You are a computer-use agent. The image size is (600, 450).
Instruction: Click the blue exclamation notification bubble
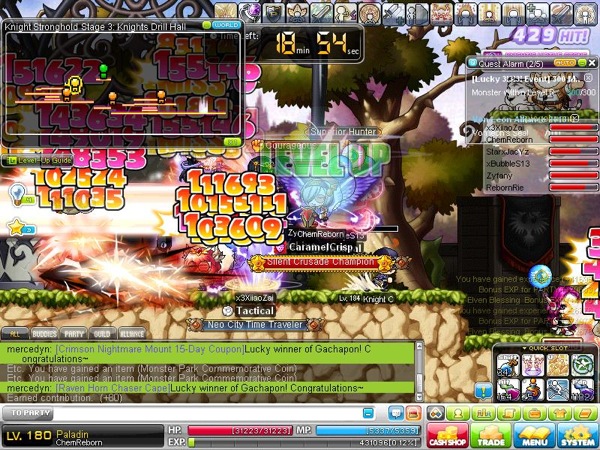point(484,391)
